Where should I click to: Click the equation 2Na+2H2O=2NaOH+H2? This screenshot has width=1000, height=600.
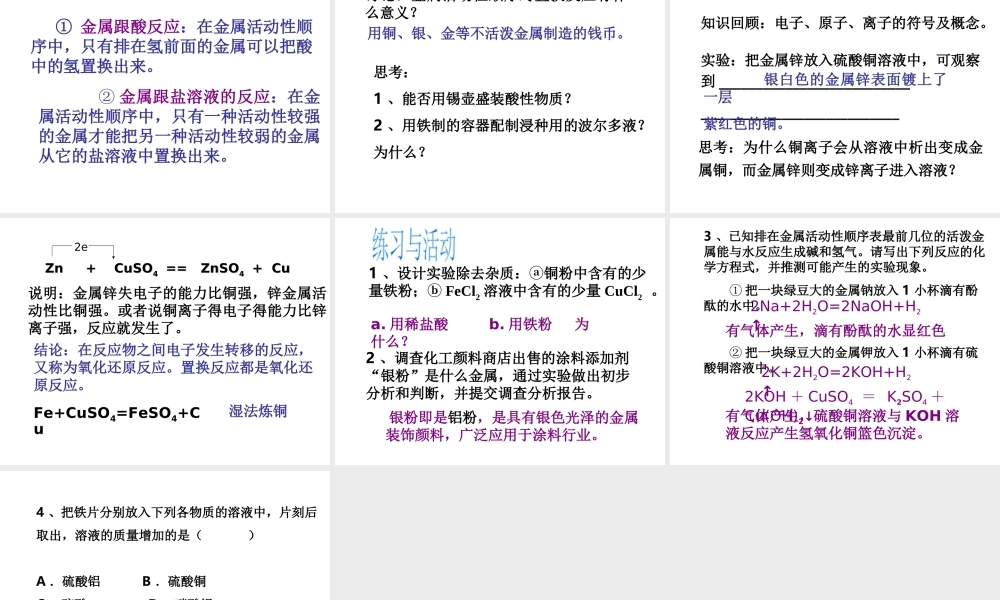tap(835, 307)
